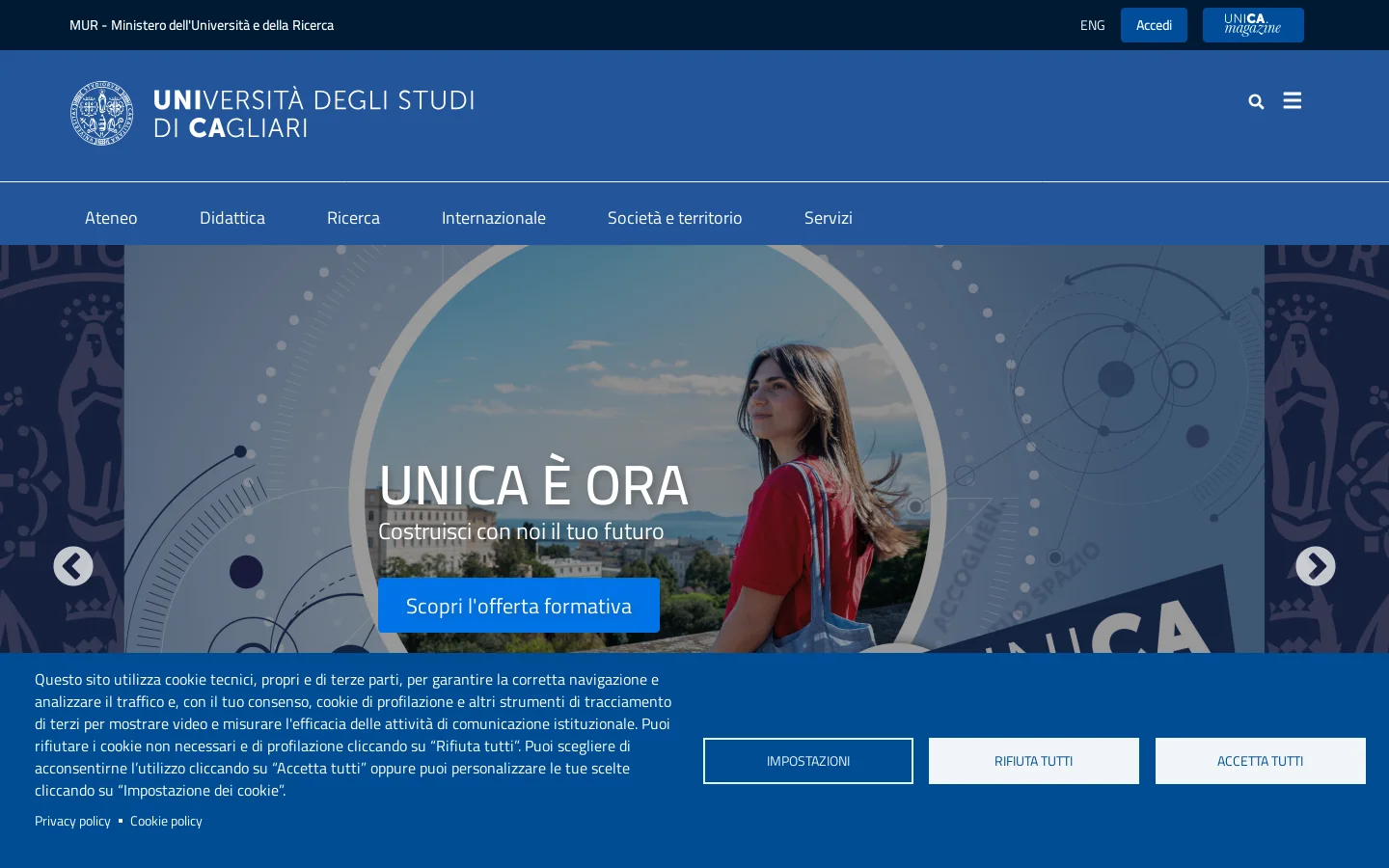Open UniCa magazine button

(x=1253, y=25)
